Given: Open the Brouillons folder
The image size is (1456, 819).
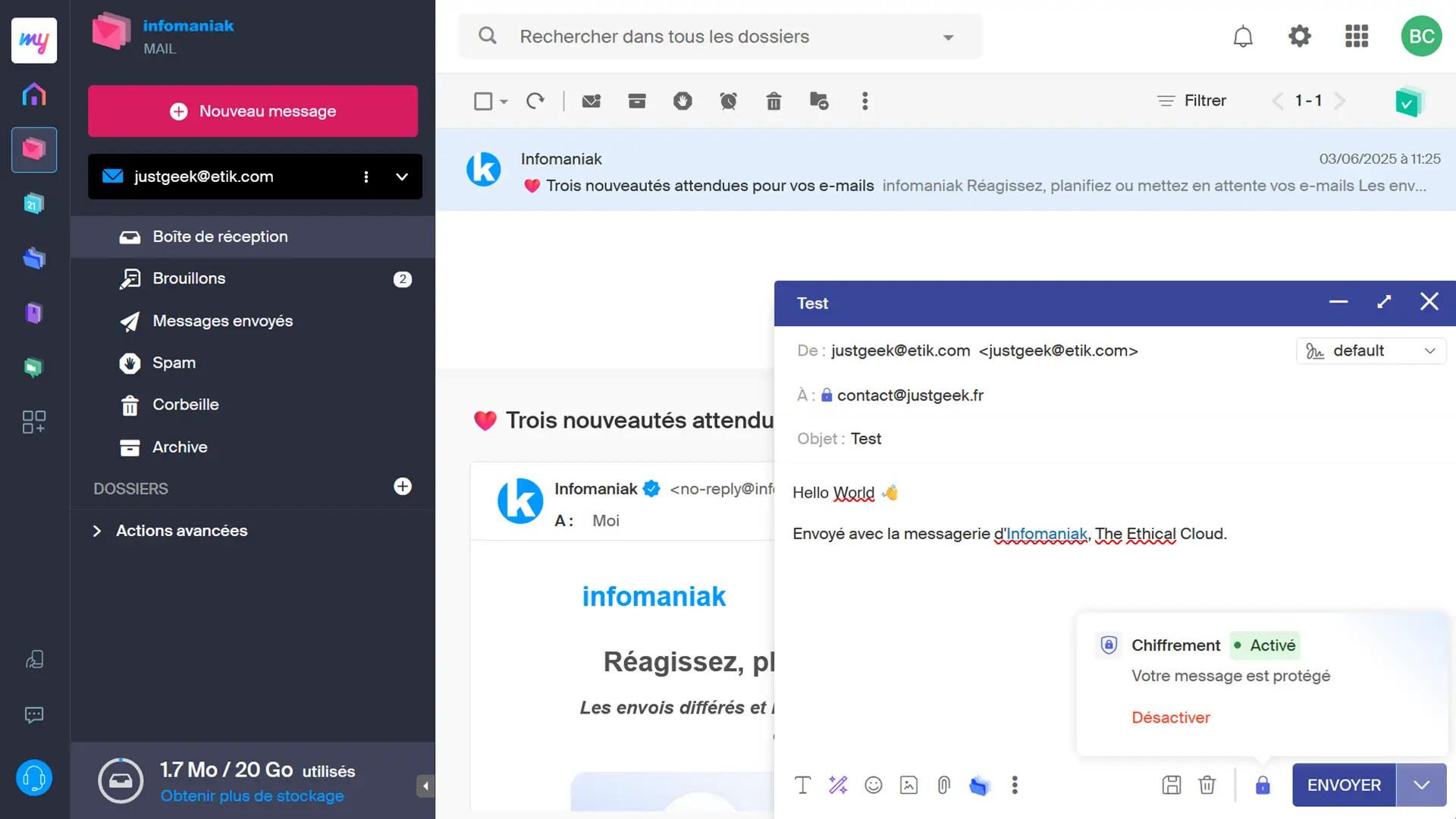Looking at the screenshot, I should point(253,278).
